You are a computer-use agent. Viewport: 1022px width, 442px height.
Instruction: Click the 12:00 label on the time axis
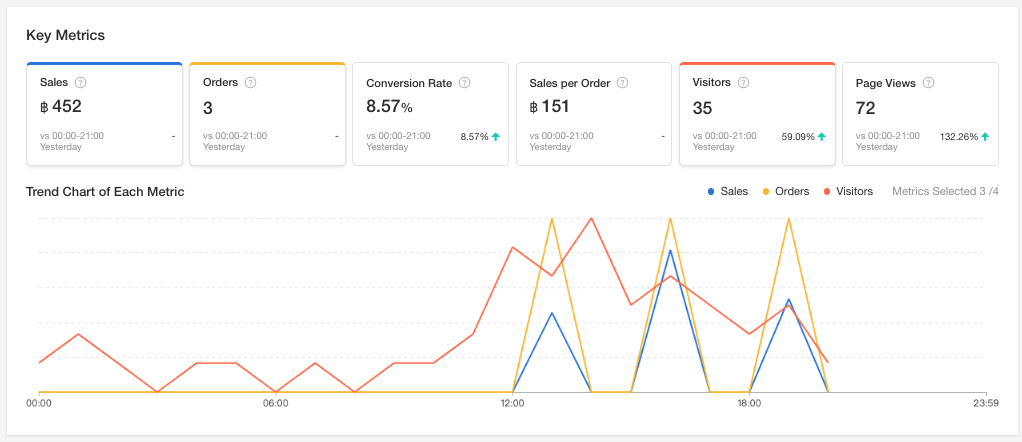pos(513,403)
